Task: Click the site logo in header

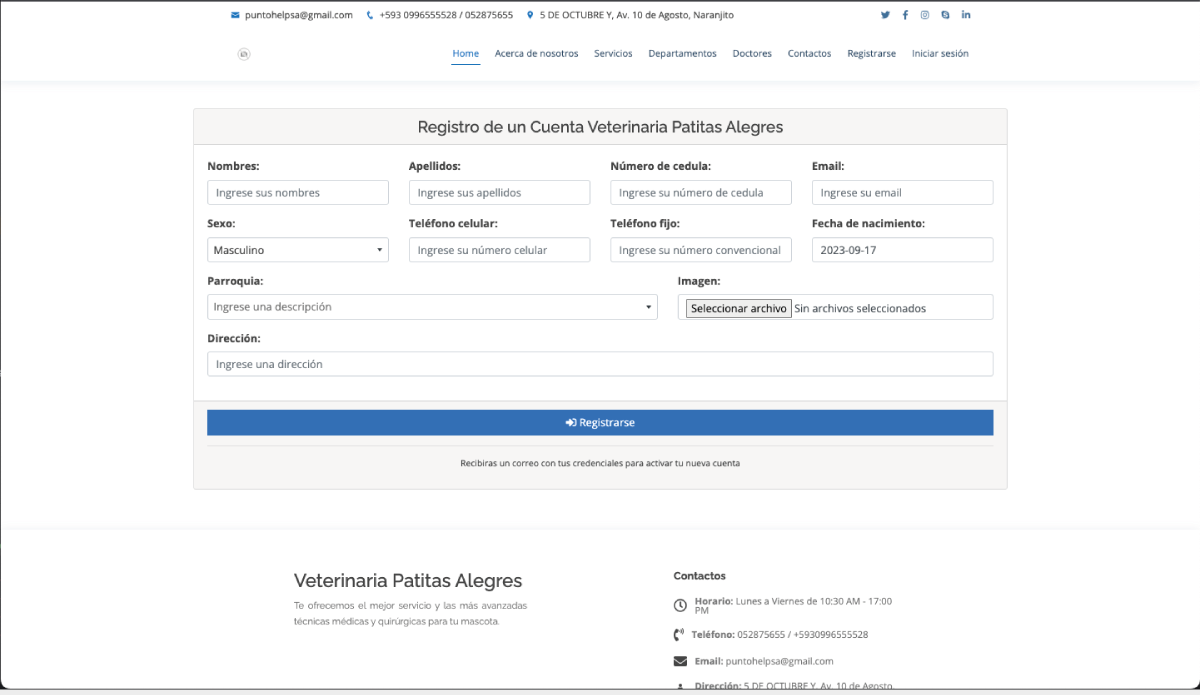Action: [x=243, y=54]
